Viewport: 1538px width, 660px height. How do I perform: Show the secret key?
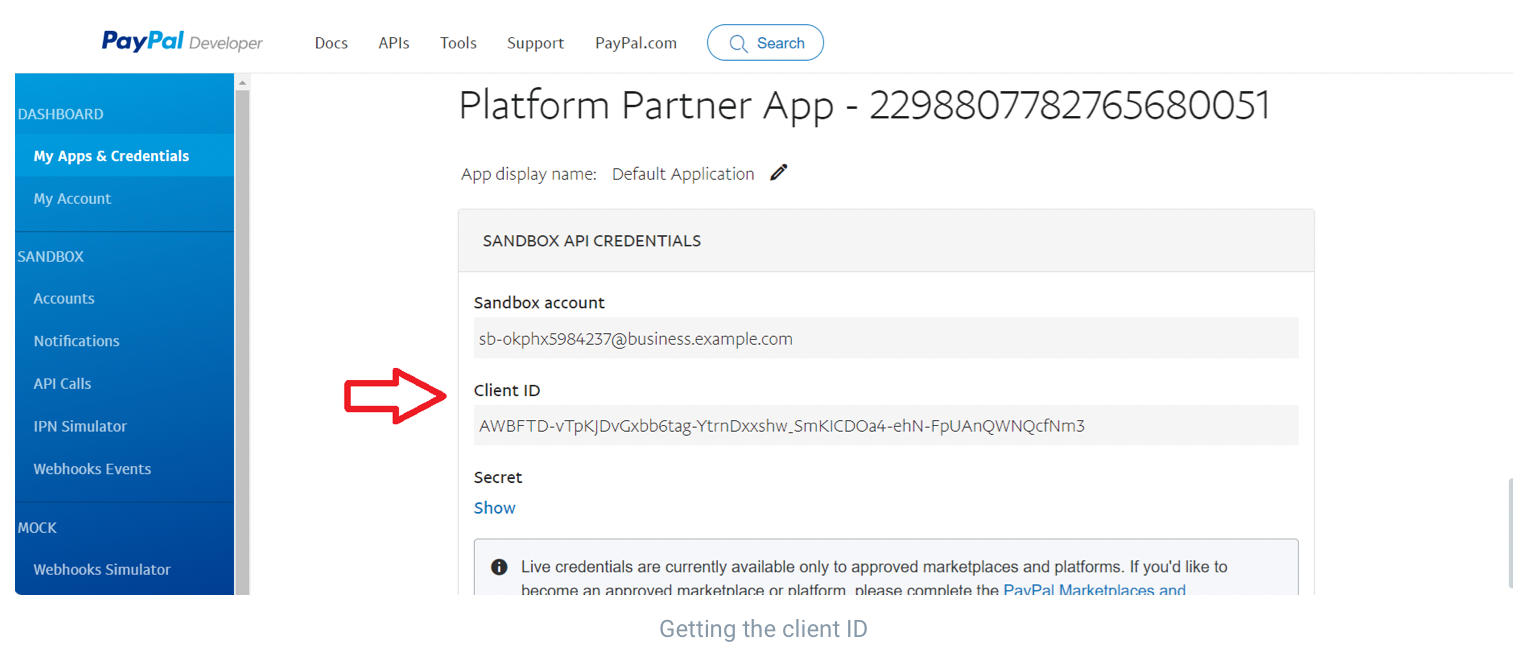[x=494, y=508]
